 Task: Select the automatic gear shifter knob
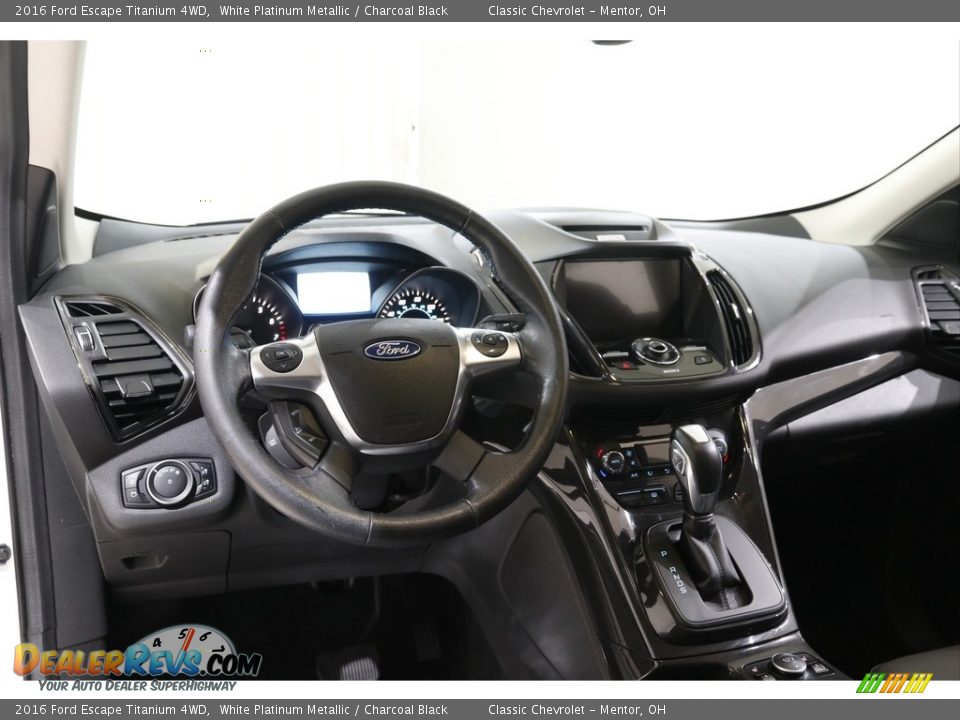click(695, 460)
